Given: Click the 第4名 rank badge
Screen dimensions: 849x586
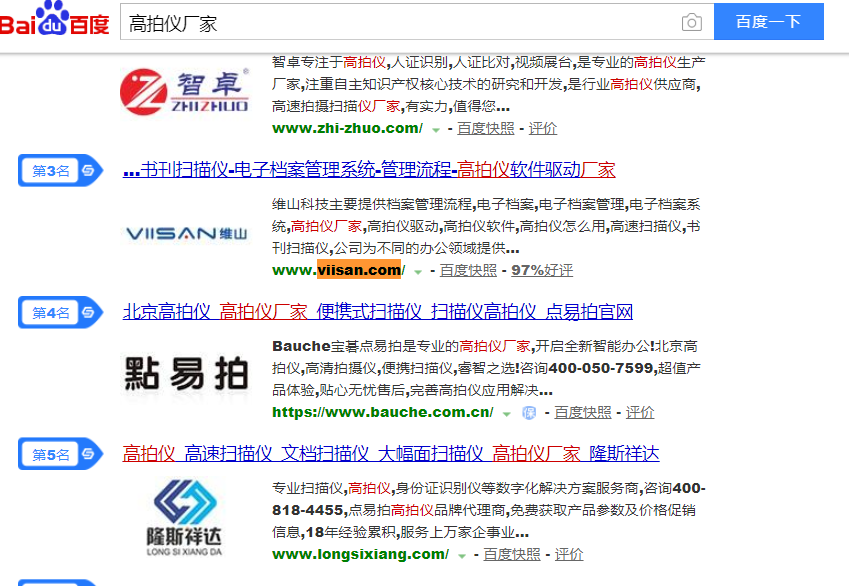Looking at the screenshot, I should click(x=60, y=312).
